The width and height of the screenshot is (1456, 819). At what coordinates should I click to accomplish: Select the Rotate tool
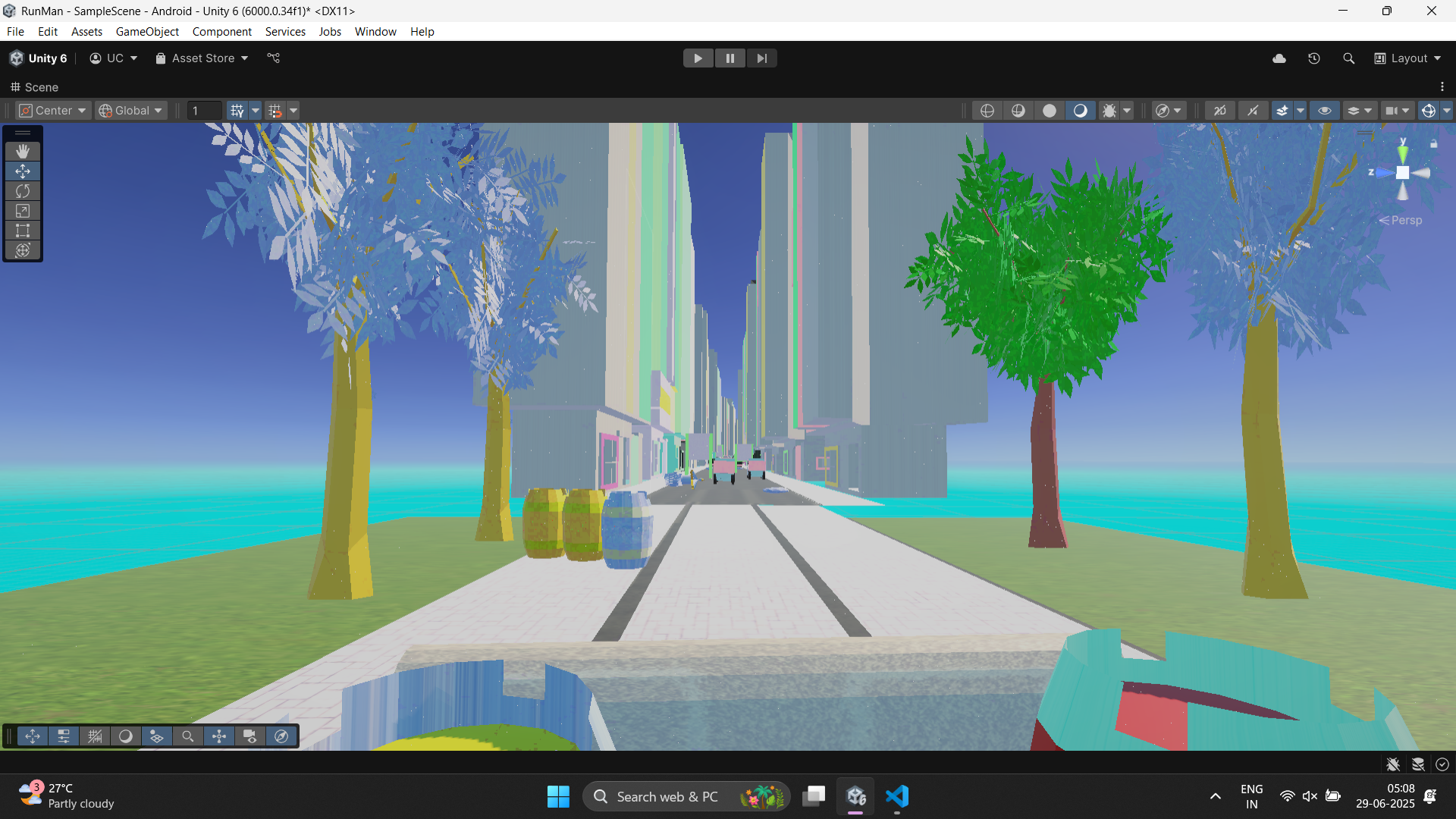click(x=23, y=191)
